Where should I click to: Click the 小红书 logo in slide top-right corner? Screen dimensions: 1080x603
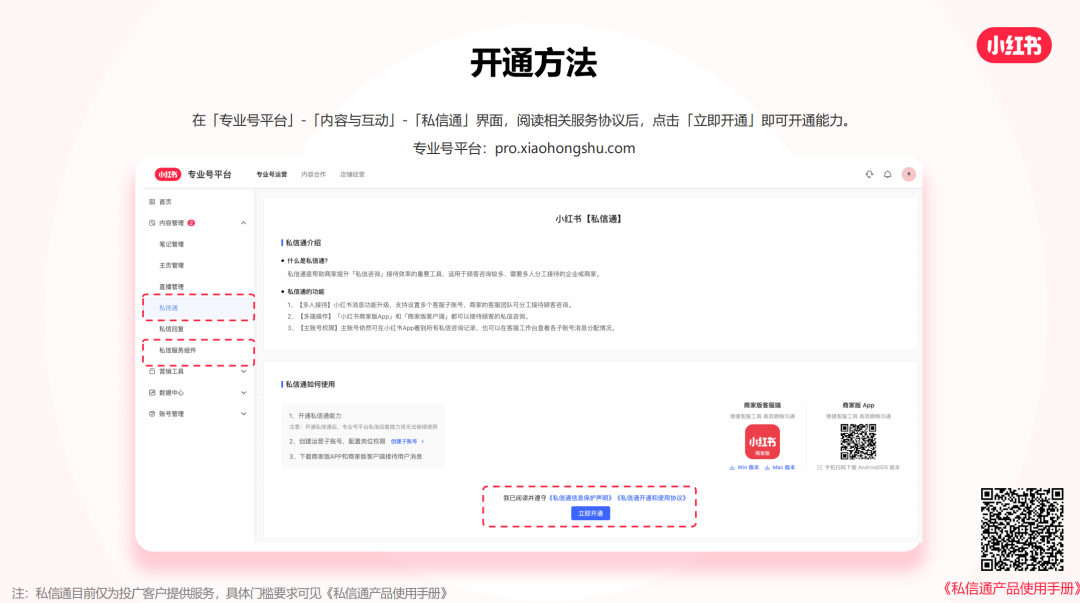[1014, 45]
